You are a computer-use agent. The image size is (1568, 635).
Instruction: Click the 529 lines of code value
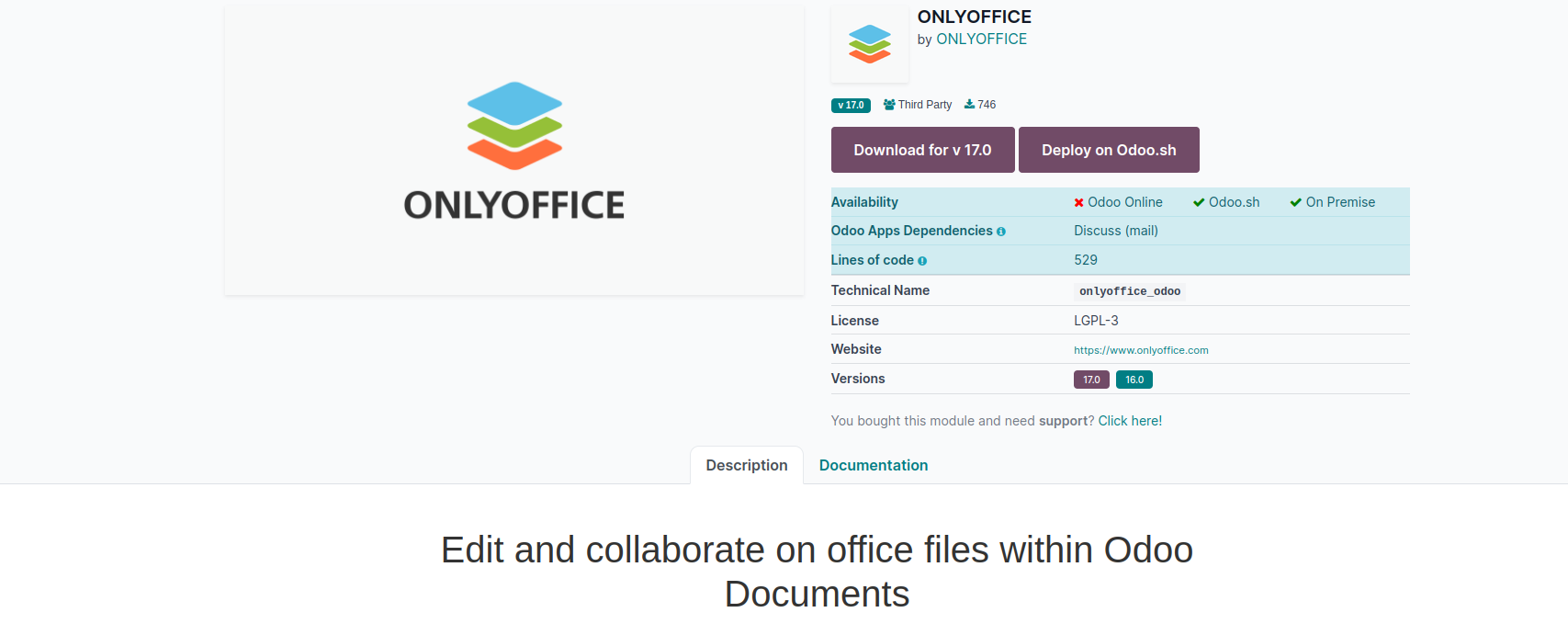[1086, 260]
